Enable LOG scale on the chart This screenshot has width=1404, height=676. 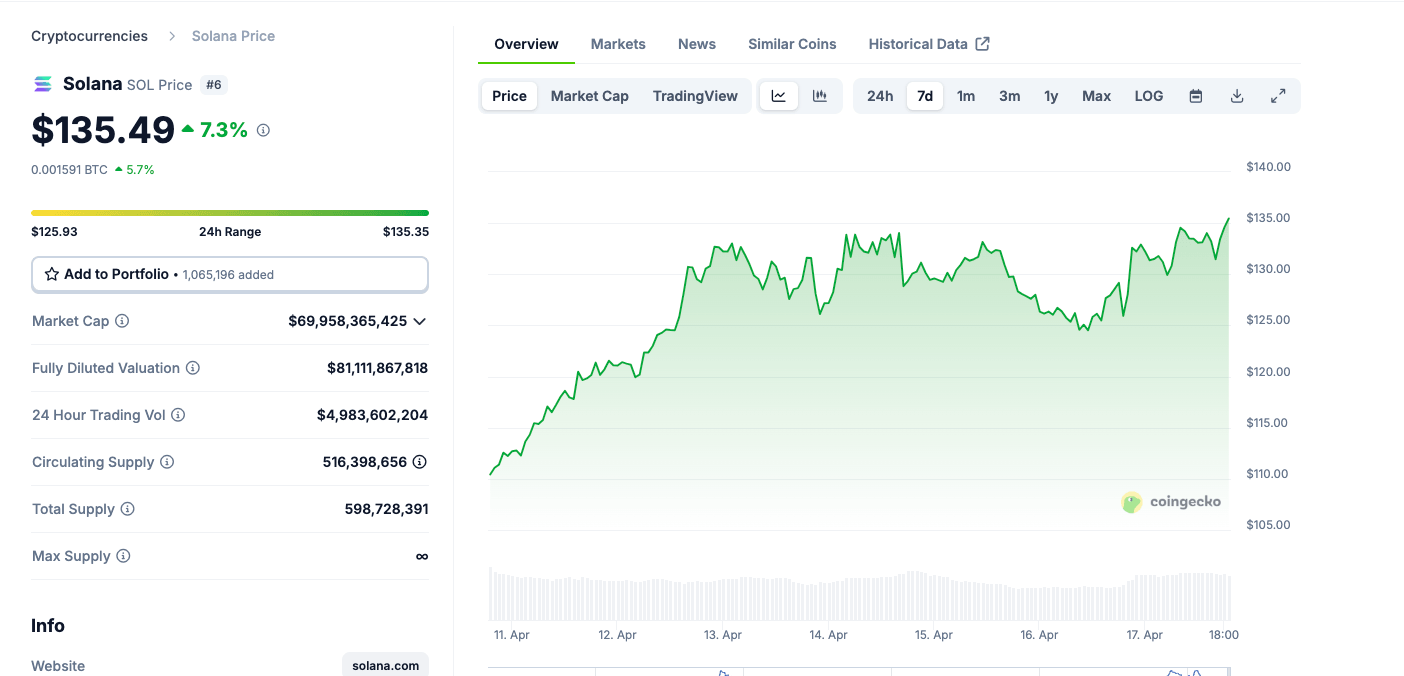click(1148, 95)
